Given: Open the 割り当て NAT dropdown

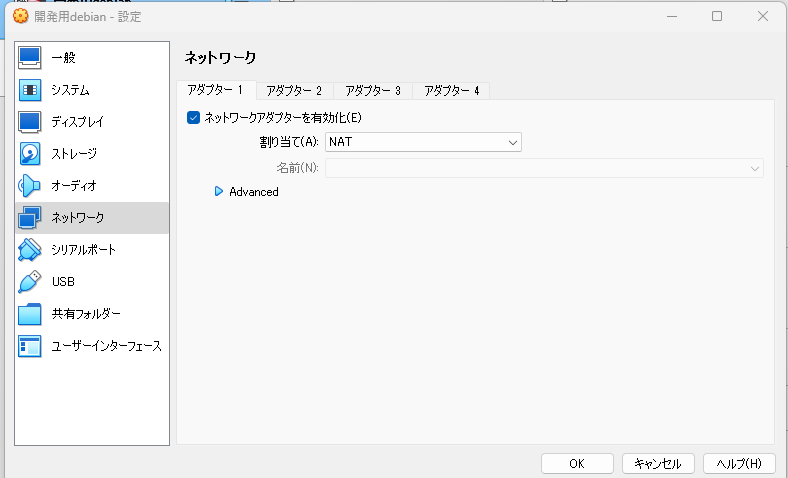Looking at the screenshot, I should coord(423,142).
